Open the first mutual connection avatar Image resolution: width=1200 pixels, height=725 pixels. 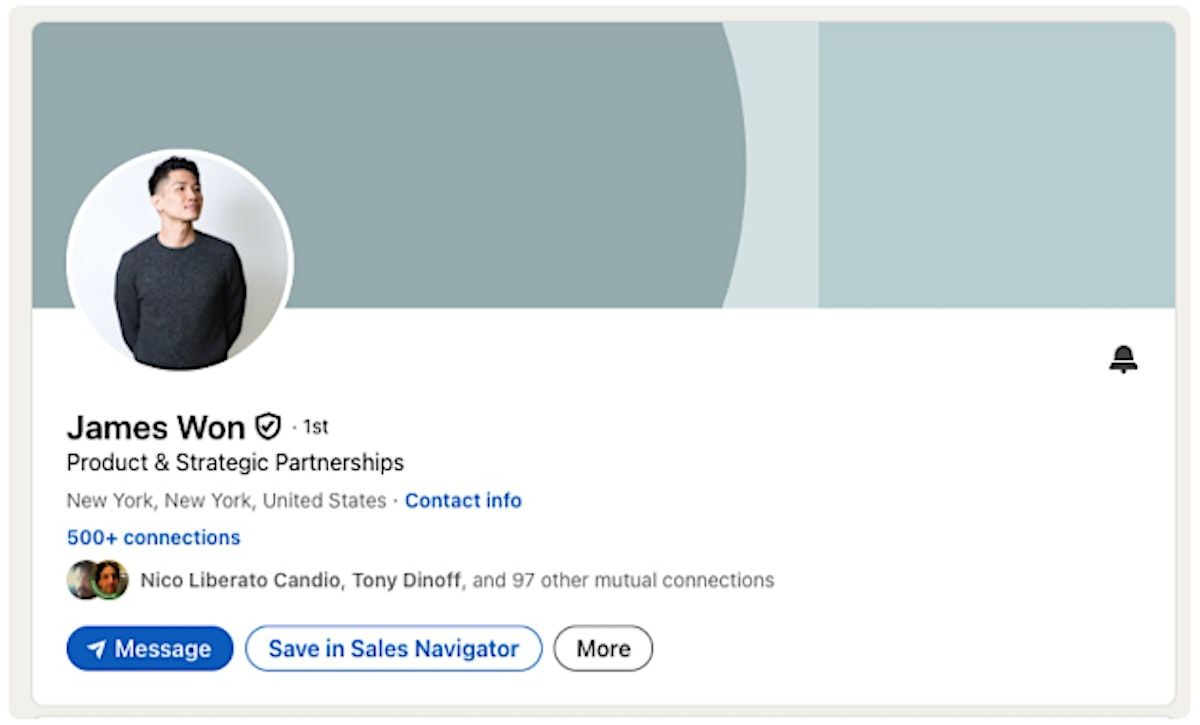(x=81, y=580)
